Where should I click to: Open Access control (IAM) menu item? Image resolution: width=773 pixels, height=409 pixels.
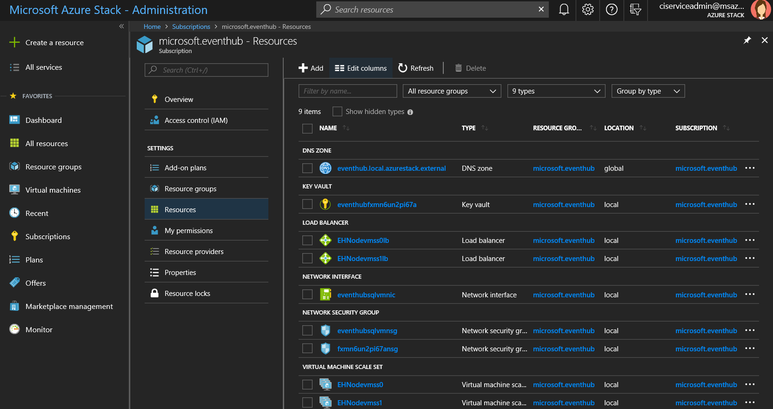[x=206, y=120]
